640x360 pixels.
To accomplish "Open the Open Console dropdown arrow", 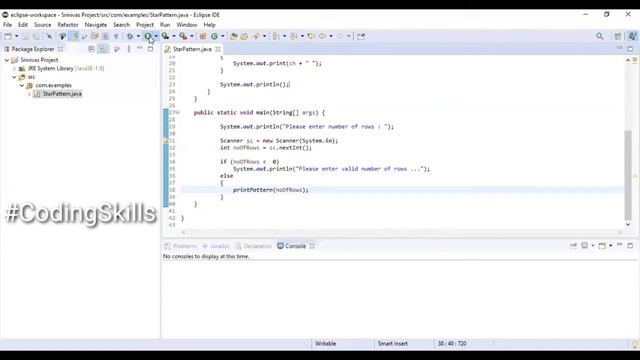I will 611,245.
